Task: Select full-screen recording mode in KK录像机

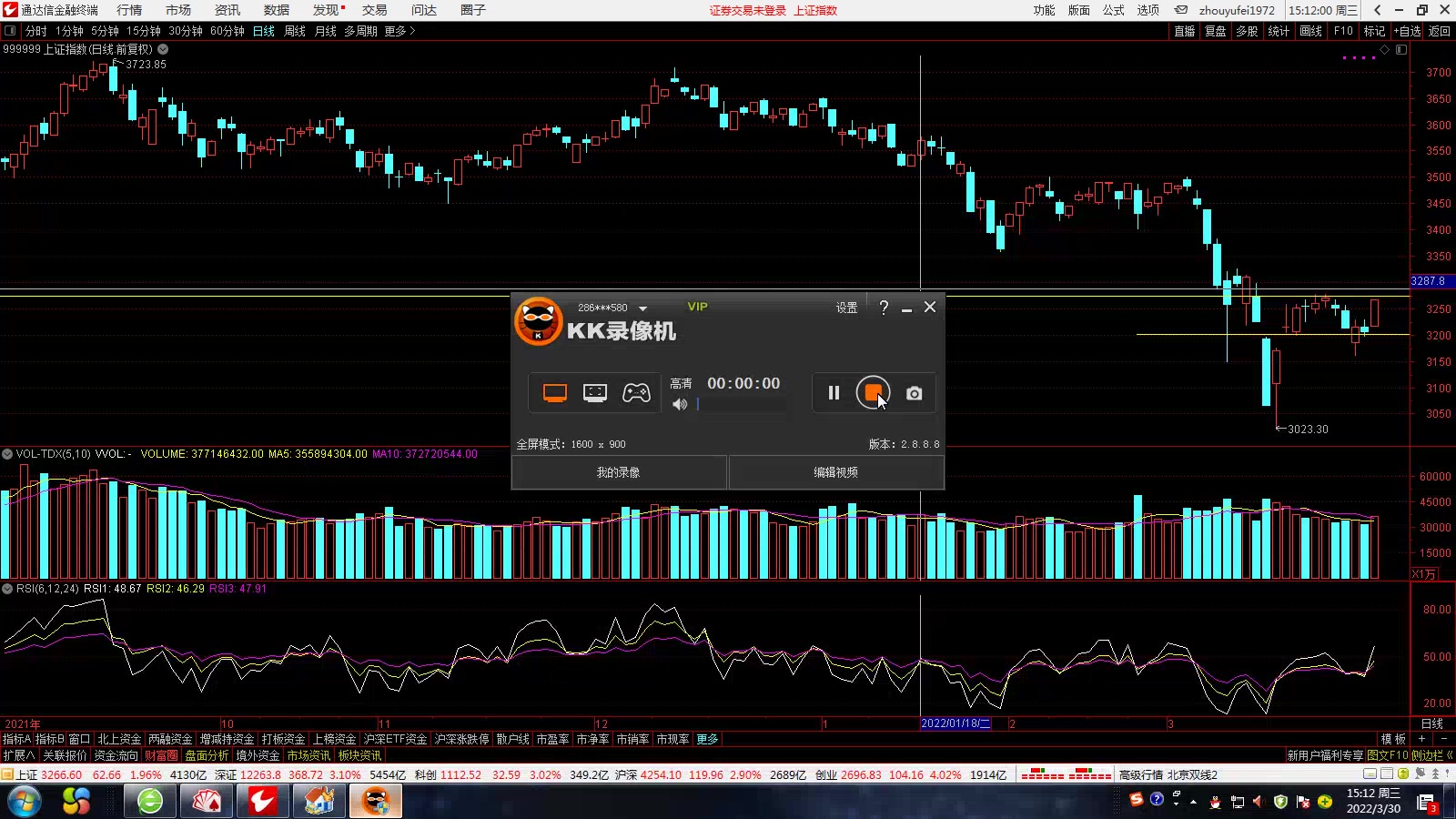Action: 555,393
